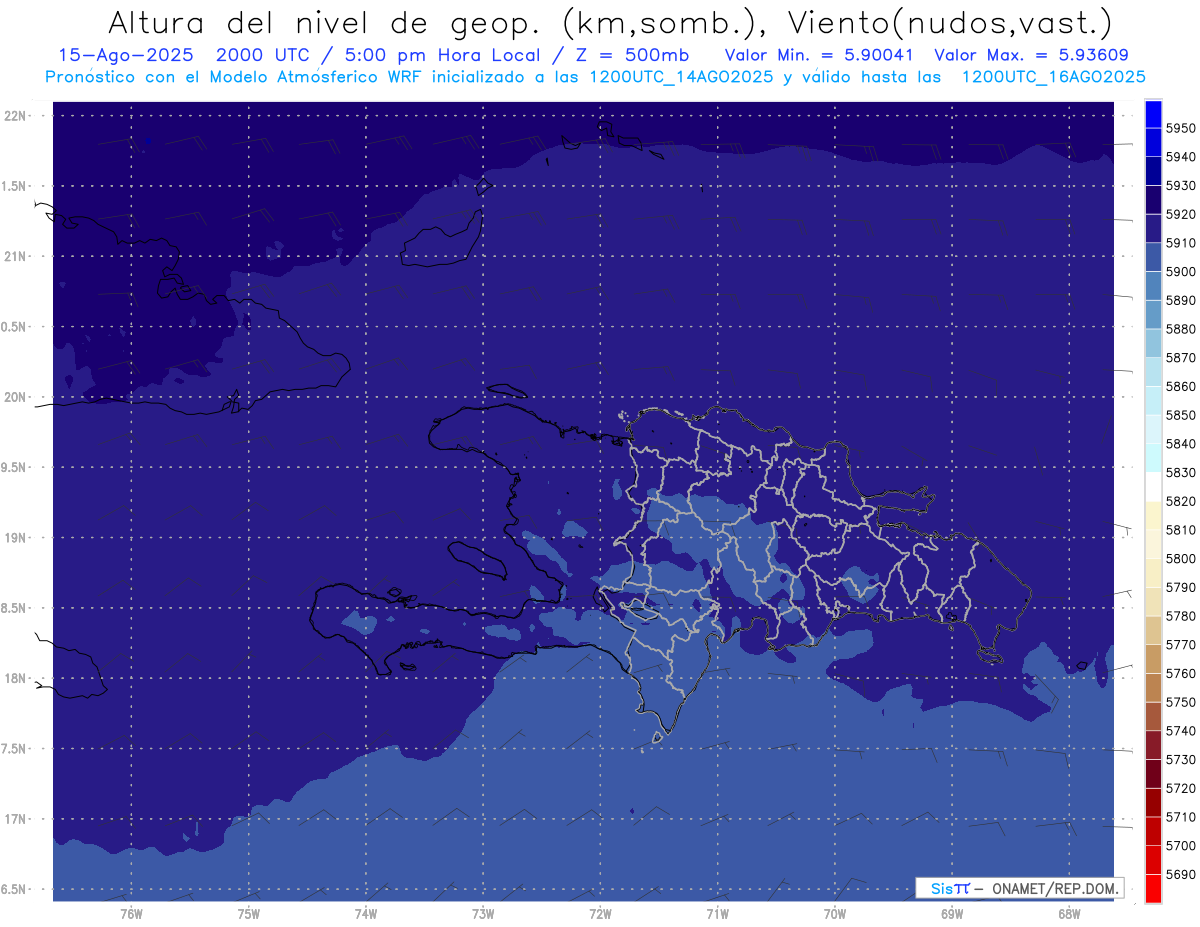Click the 5750 value on the legend
The image size is (1200, 927).
1180,702
